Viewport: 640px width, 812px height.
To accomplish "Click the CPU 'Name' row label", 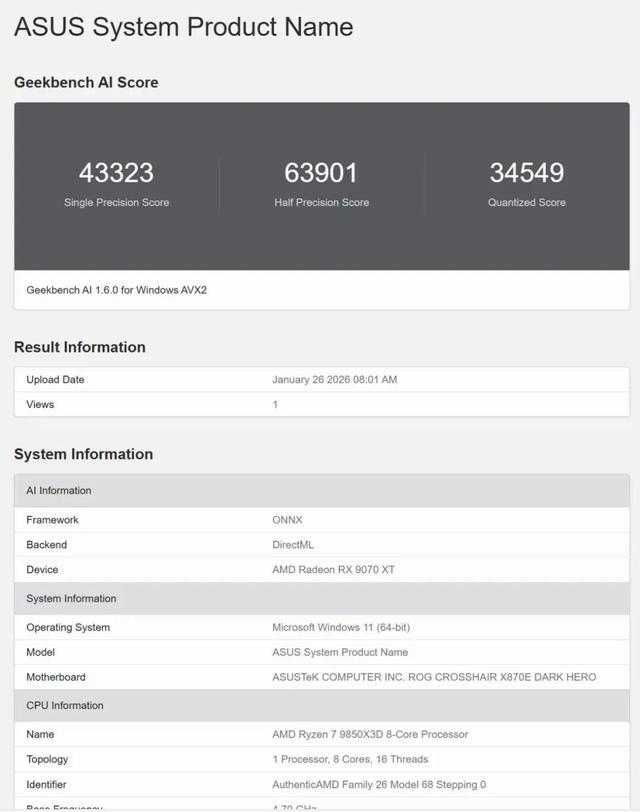I will (40, 734).
